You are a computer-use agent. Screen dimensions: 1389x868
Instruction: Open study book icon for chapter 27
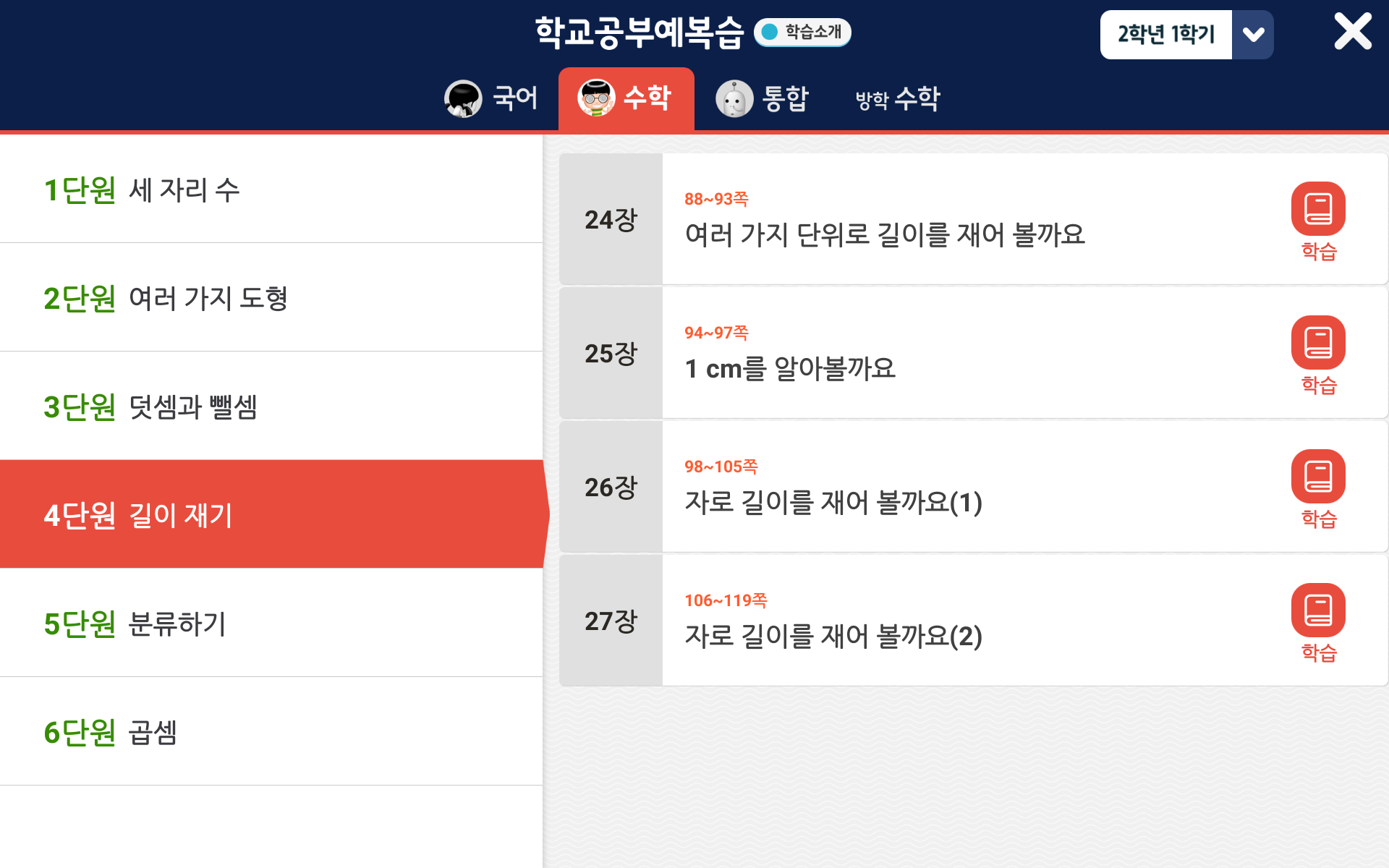click(x=1317, y=610)
